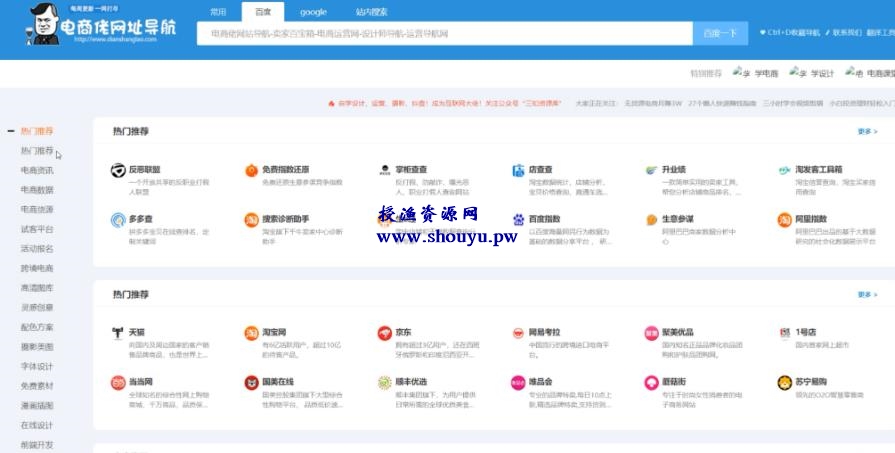Open the 联系我们 link
Screen dimensions: 895x453
[843, 33]
